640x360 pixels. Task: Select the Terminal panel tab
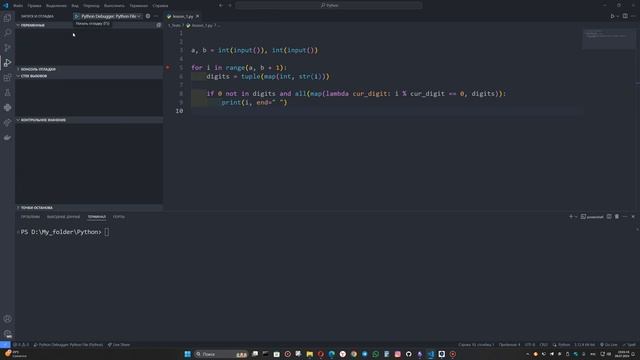pyautogui.click(x=97, y=217)
